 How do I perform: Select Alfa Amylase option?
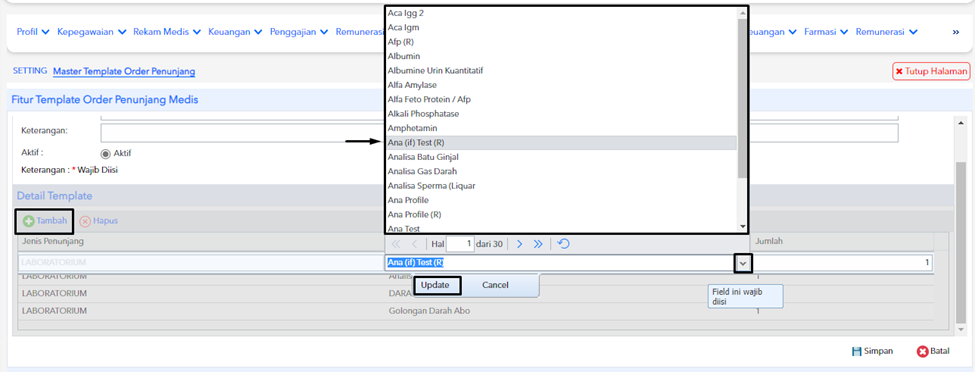pos(561,85)
